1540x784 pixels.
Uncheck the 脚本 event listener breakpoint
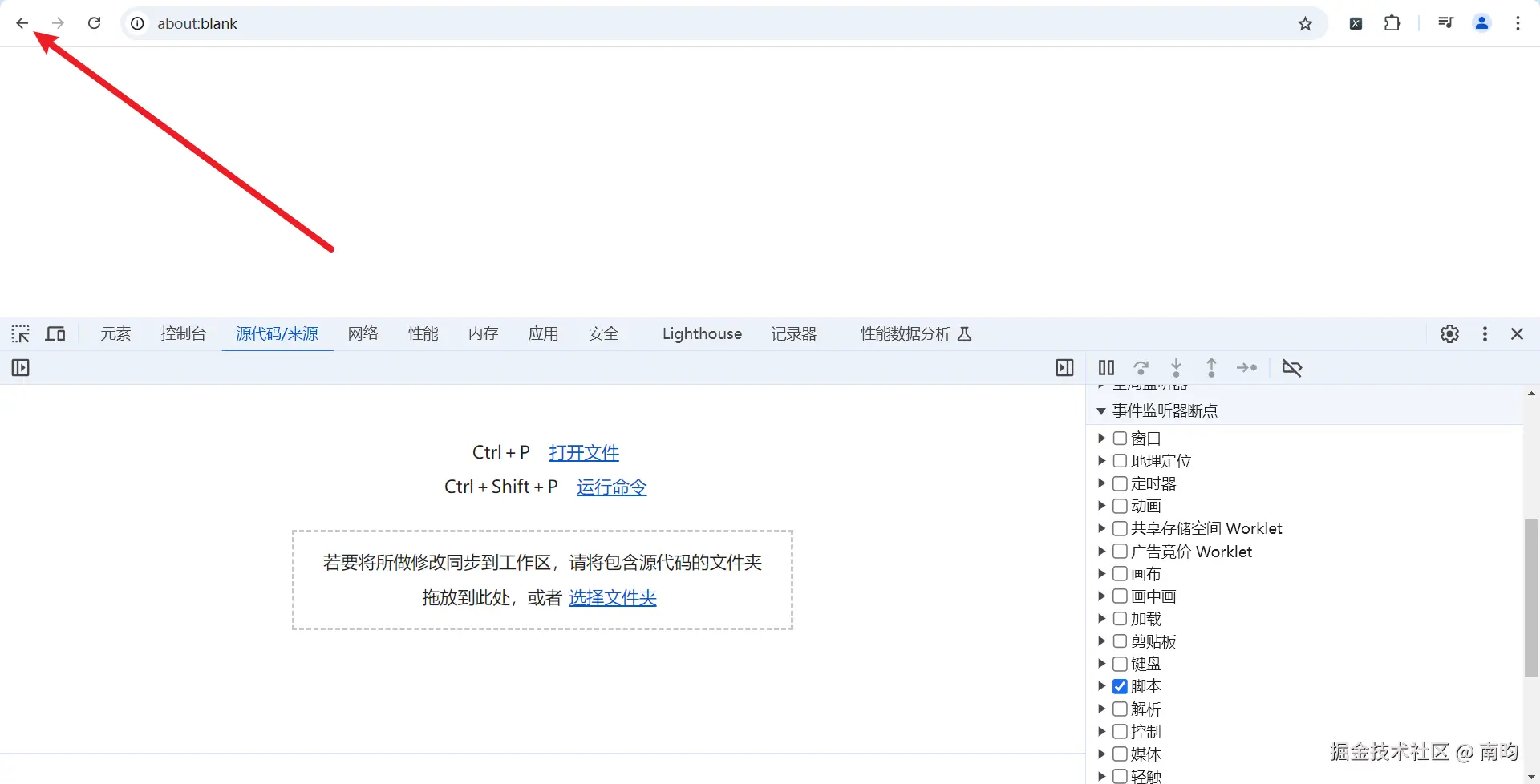pyautogui.click(x=1120, y=686)
